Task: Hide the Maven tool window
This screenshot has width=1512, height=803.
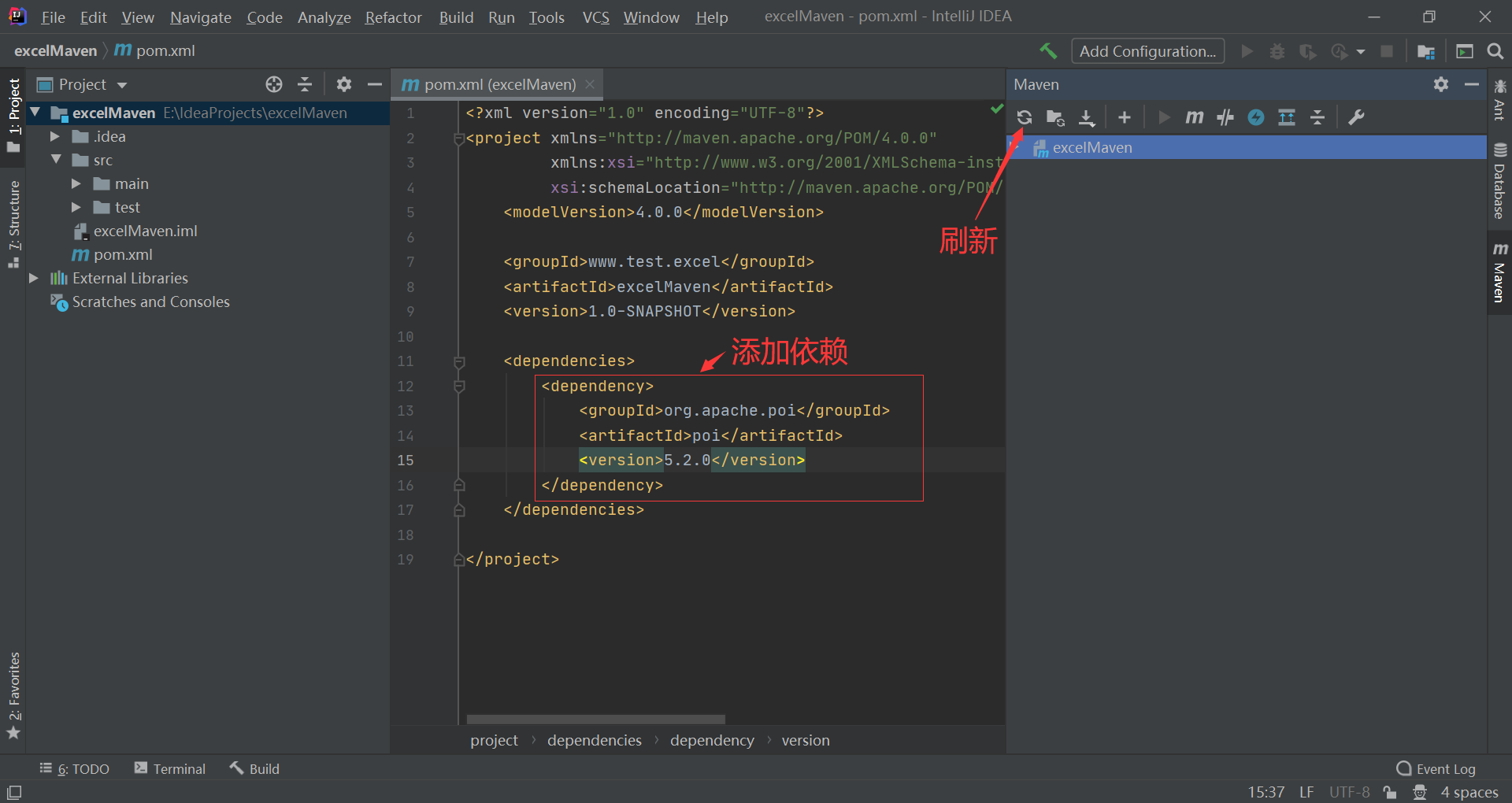Action: (1471, 84)
